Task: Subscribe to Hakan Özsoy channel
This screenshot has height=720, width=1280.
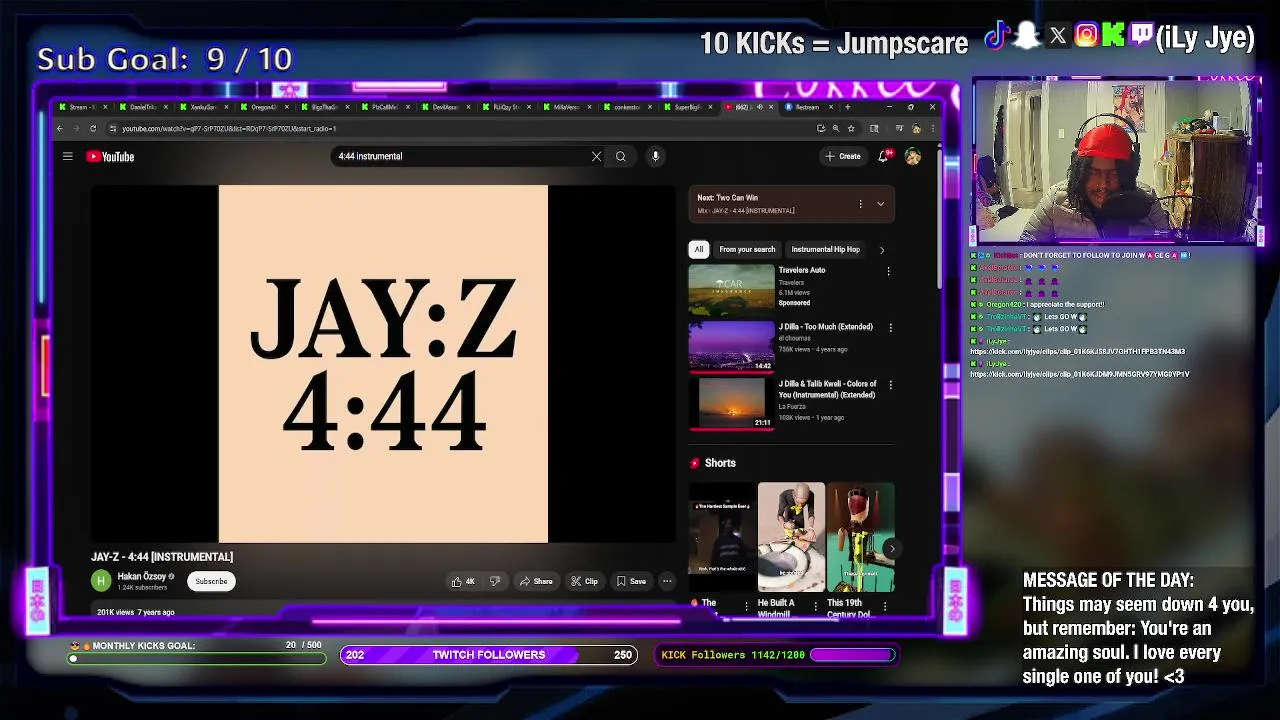Action: point(211,581)
